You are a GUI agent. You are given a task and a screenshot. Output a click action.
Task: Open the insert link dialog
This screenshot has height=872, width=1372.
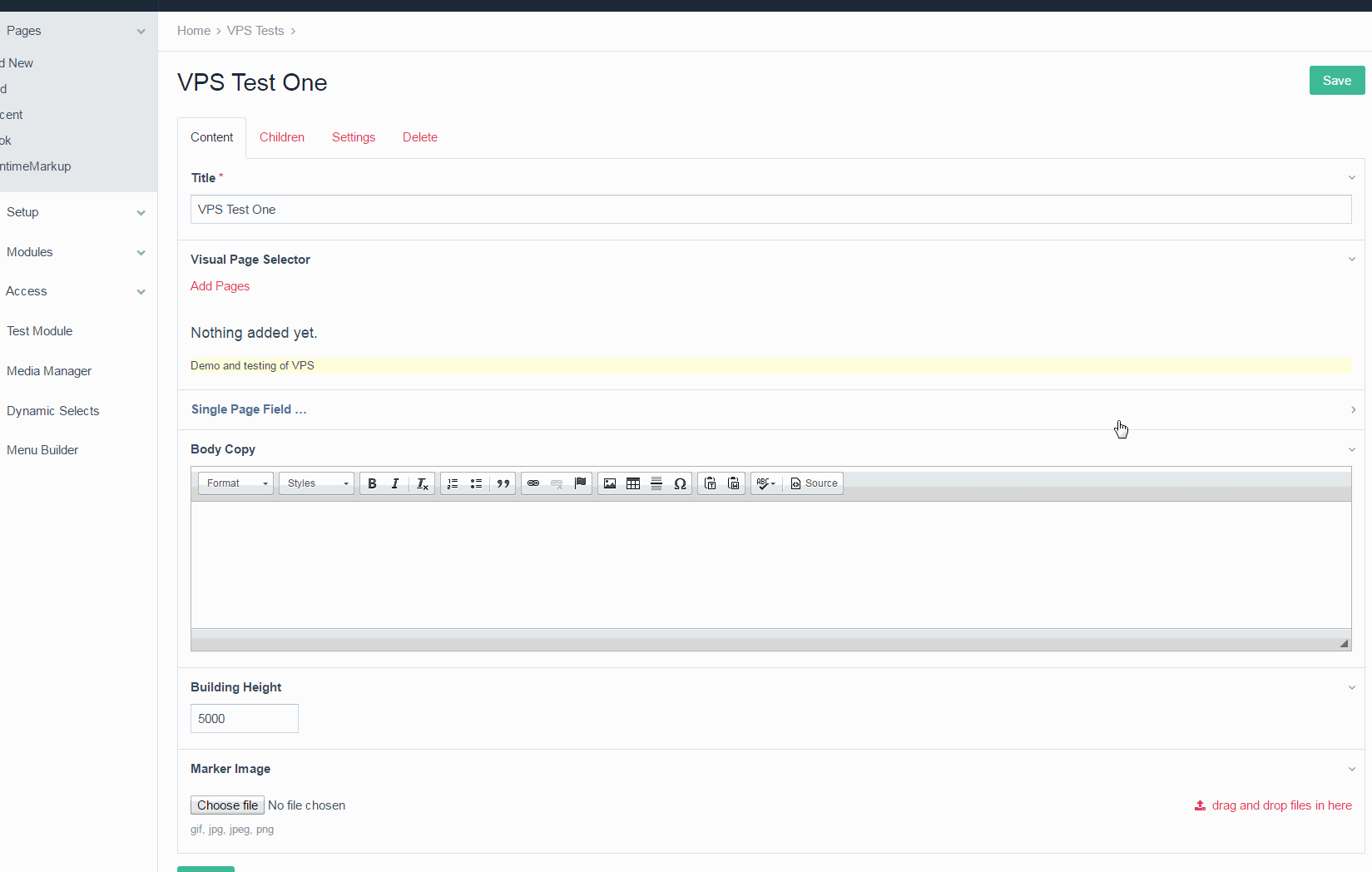point(533,483)
